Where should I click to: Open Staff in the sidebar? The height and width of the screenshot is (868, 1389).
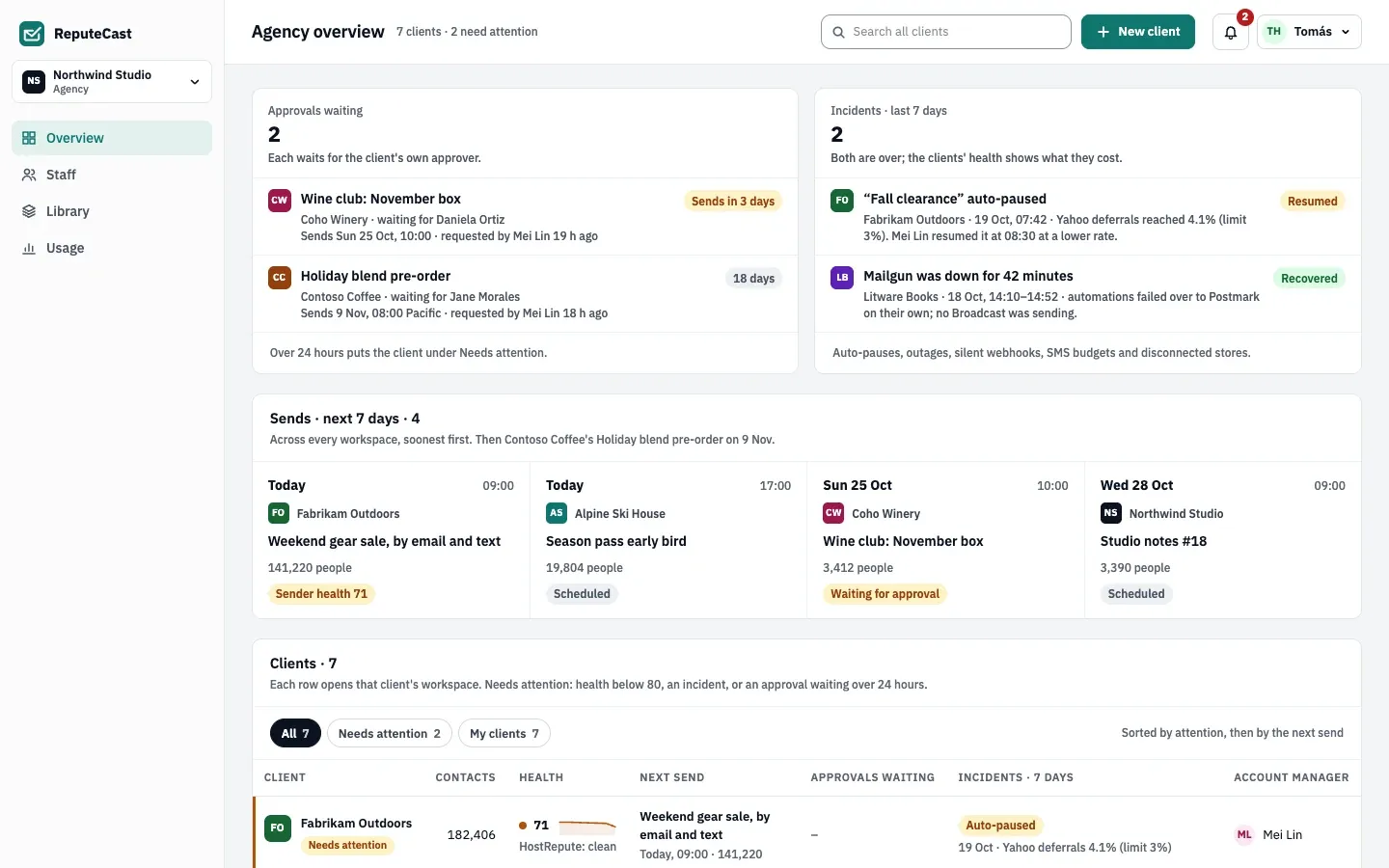point(112,175)
